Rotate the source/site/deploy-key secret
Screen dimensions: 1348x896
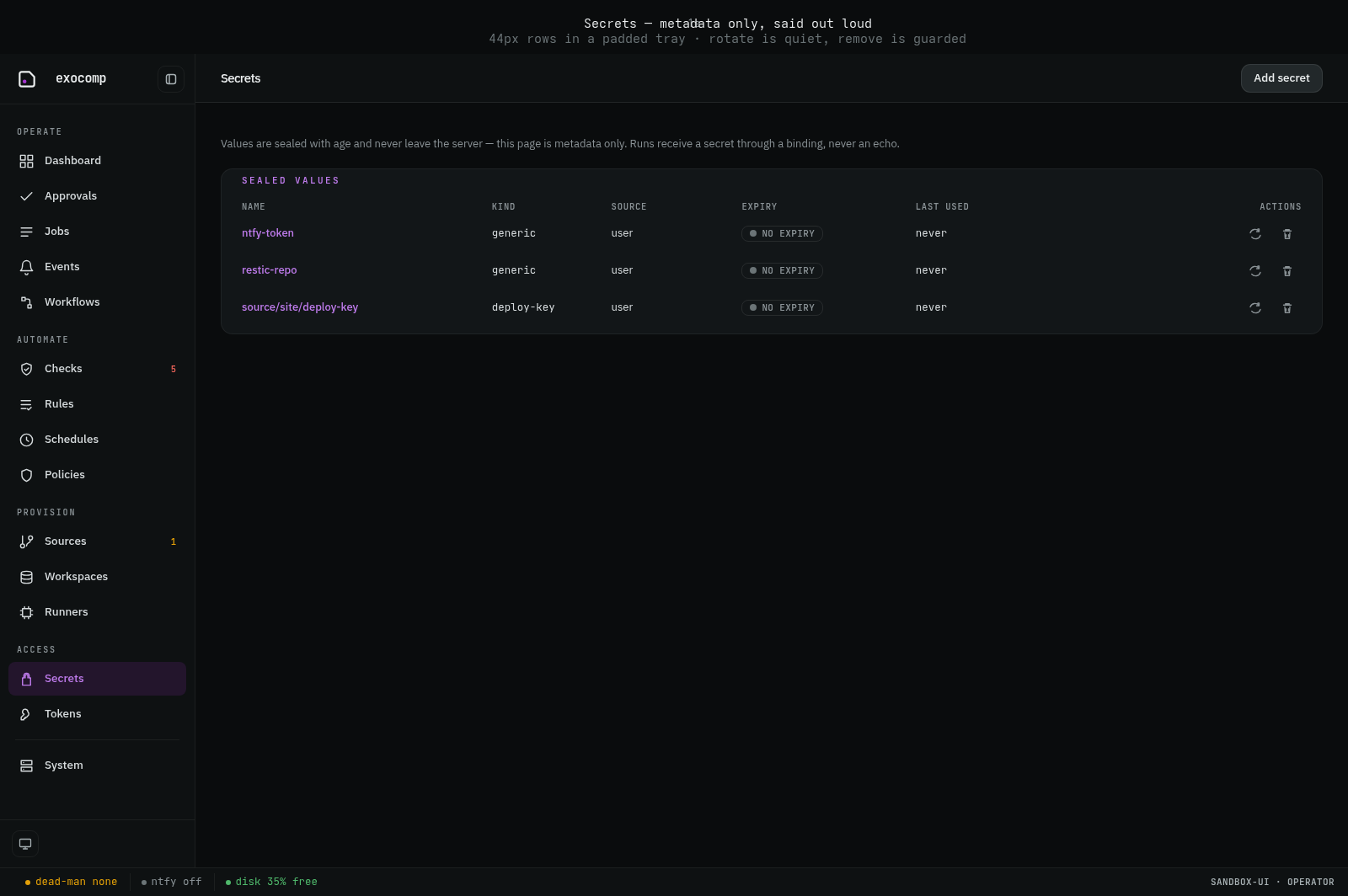[1255, 308]
